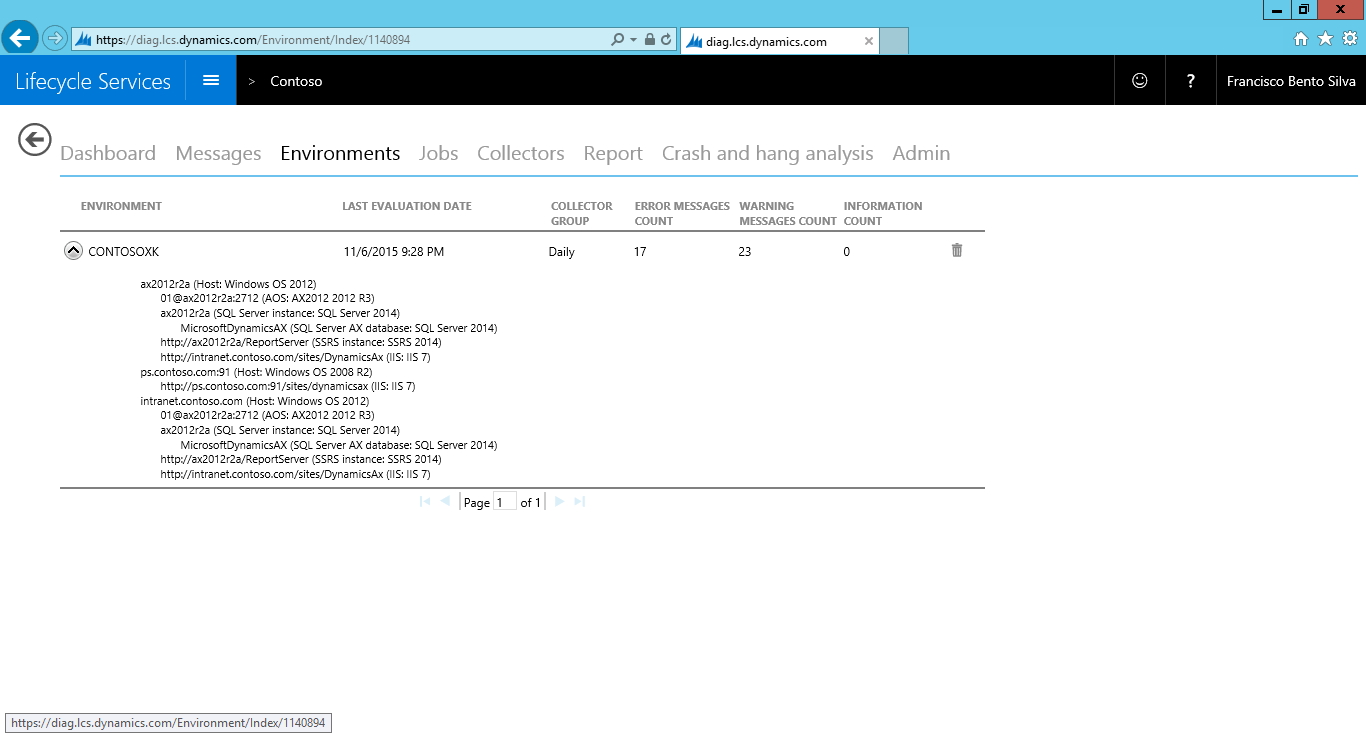Select ps.contoso.com:91 host row
Viewport: 1366px width, 738px height.
(x=256, y=372)
